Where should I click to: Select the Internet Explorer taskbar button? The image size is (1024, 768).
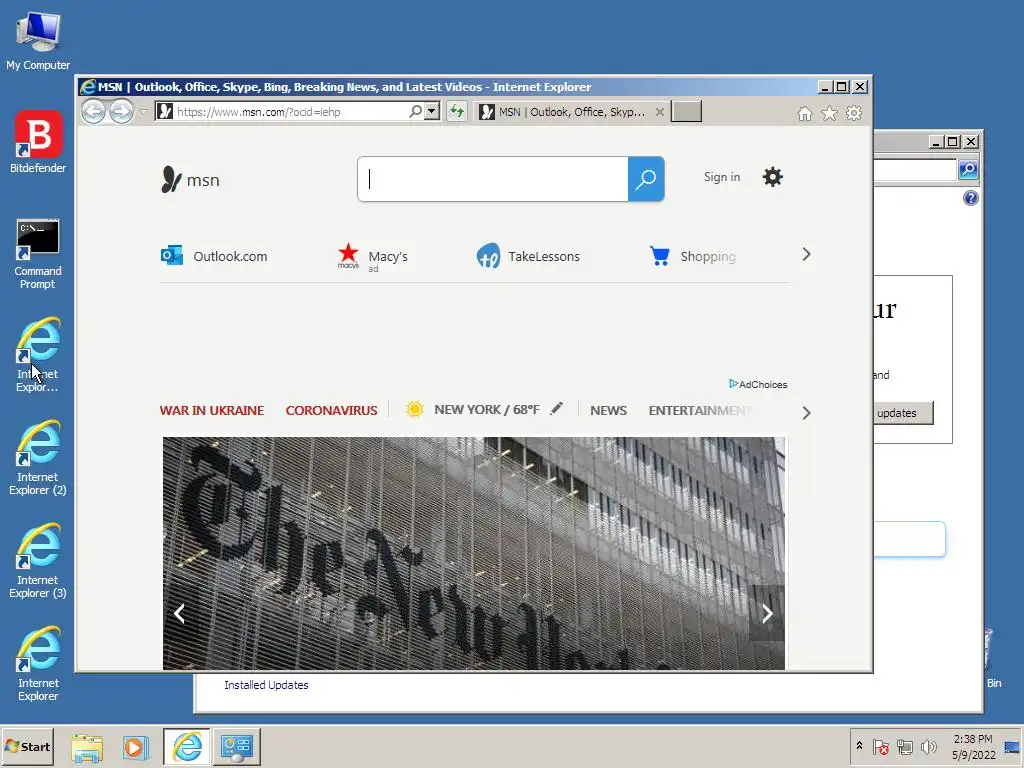187,747
